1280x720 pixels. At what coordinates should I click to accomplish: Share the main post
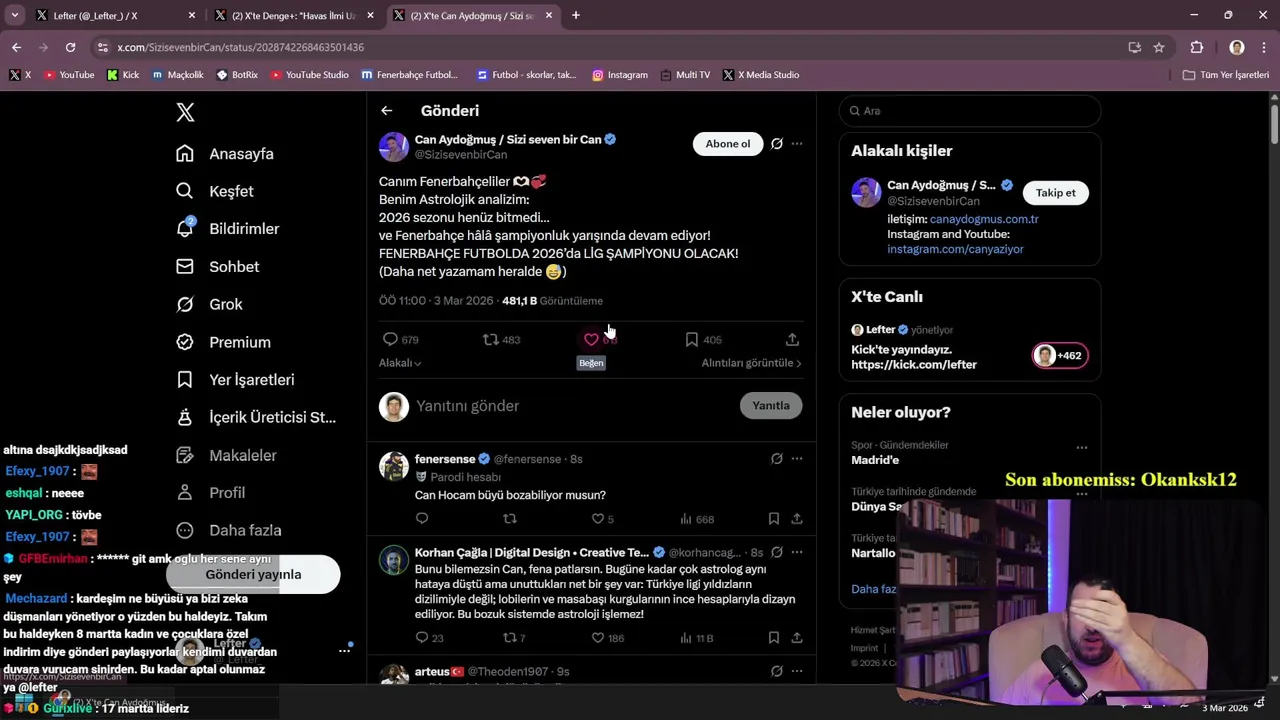(x=792, y=340)
